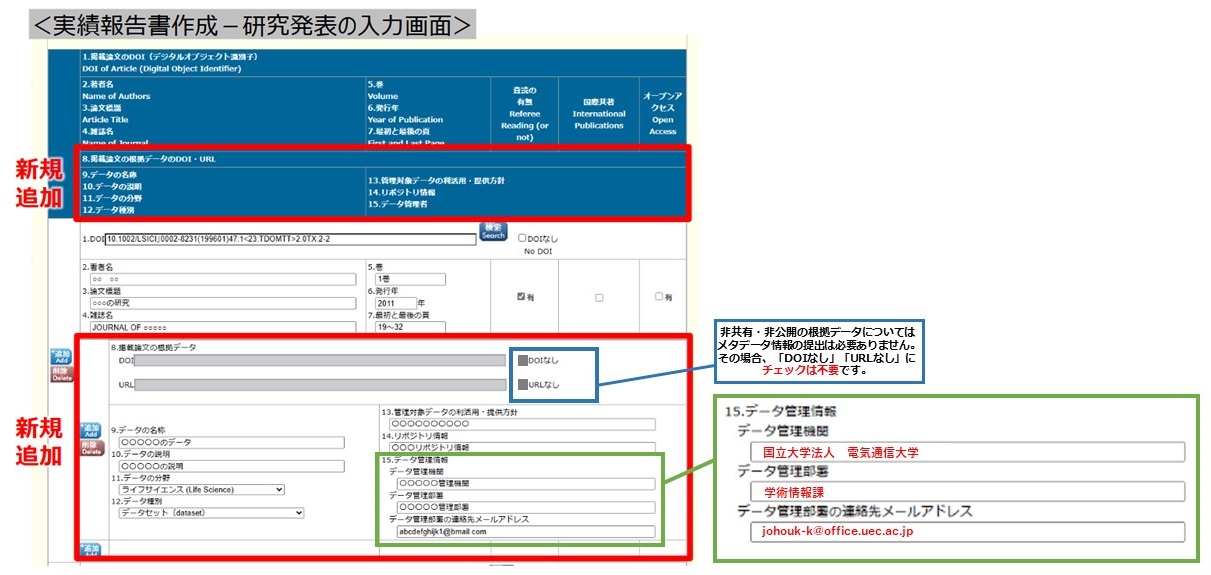
Task: Click the データ管理機関 input showing ○○○○○管理機関
Action: 525,483
